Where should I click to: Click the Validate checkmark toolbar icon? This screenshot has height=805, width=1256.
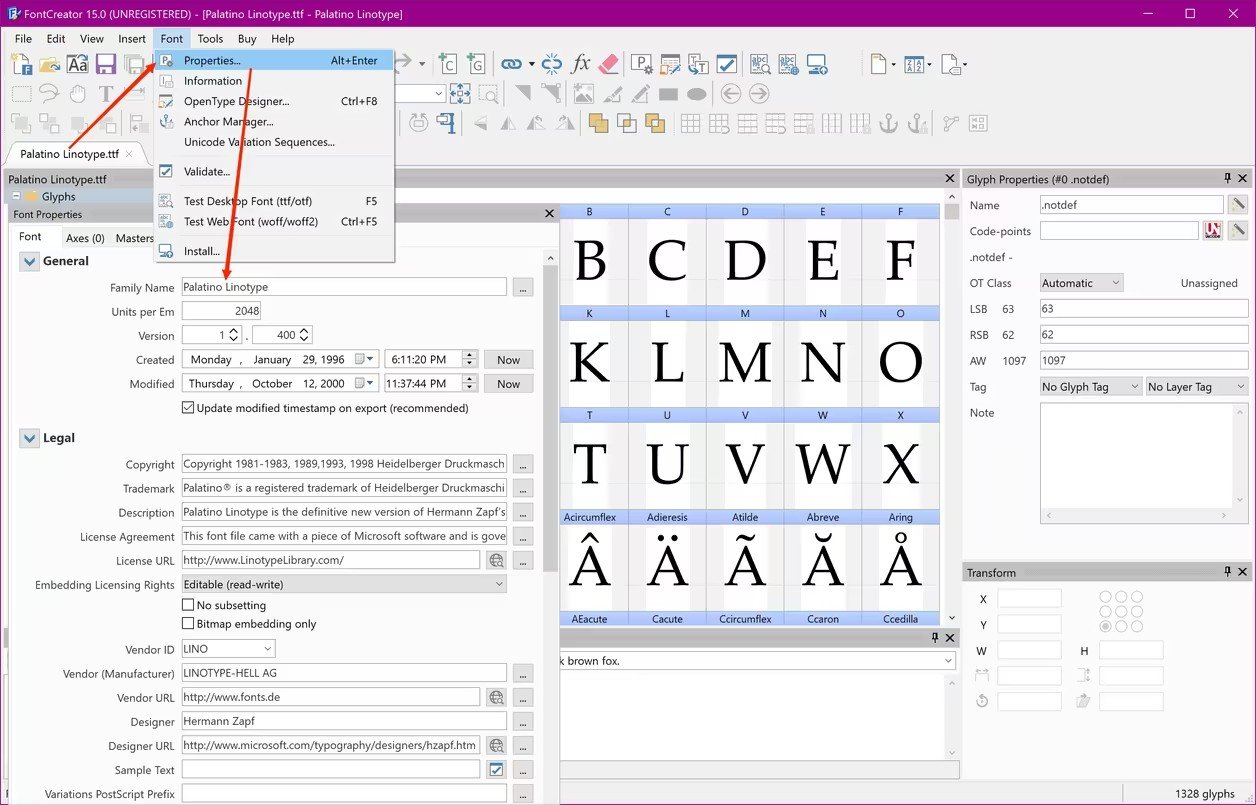pyautogui.click(x=727, y=64)
